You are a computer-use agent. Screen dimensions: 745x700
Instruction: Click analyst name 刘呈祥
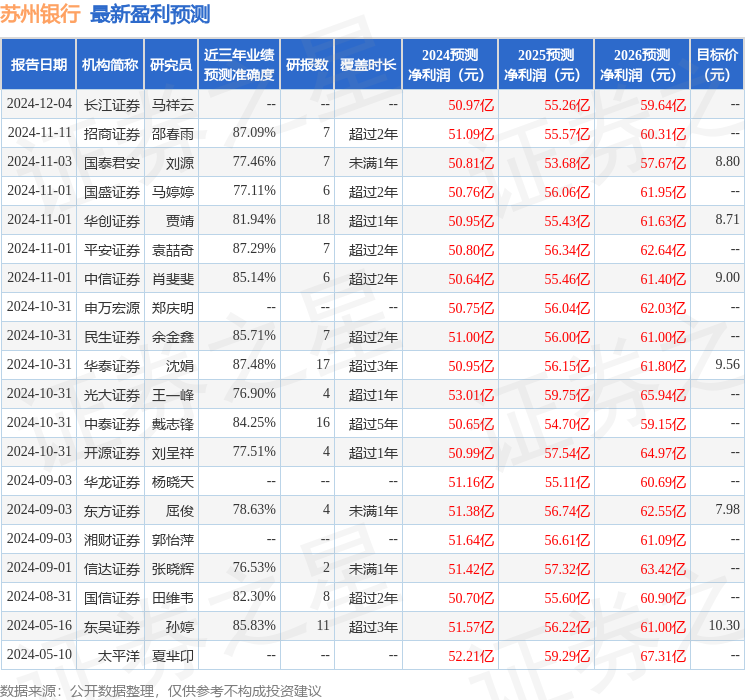pos(172,453)
